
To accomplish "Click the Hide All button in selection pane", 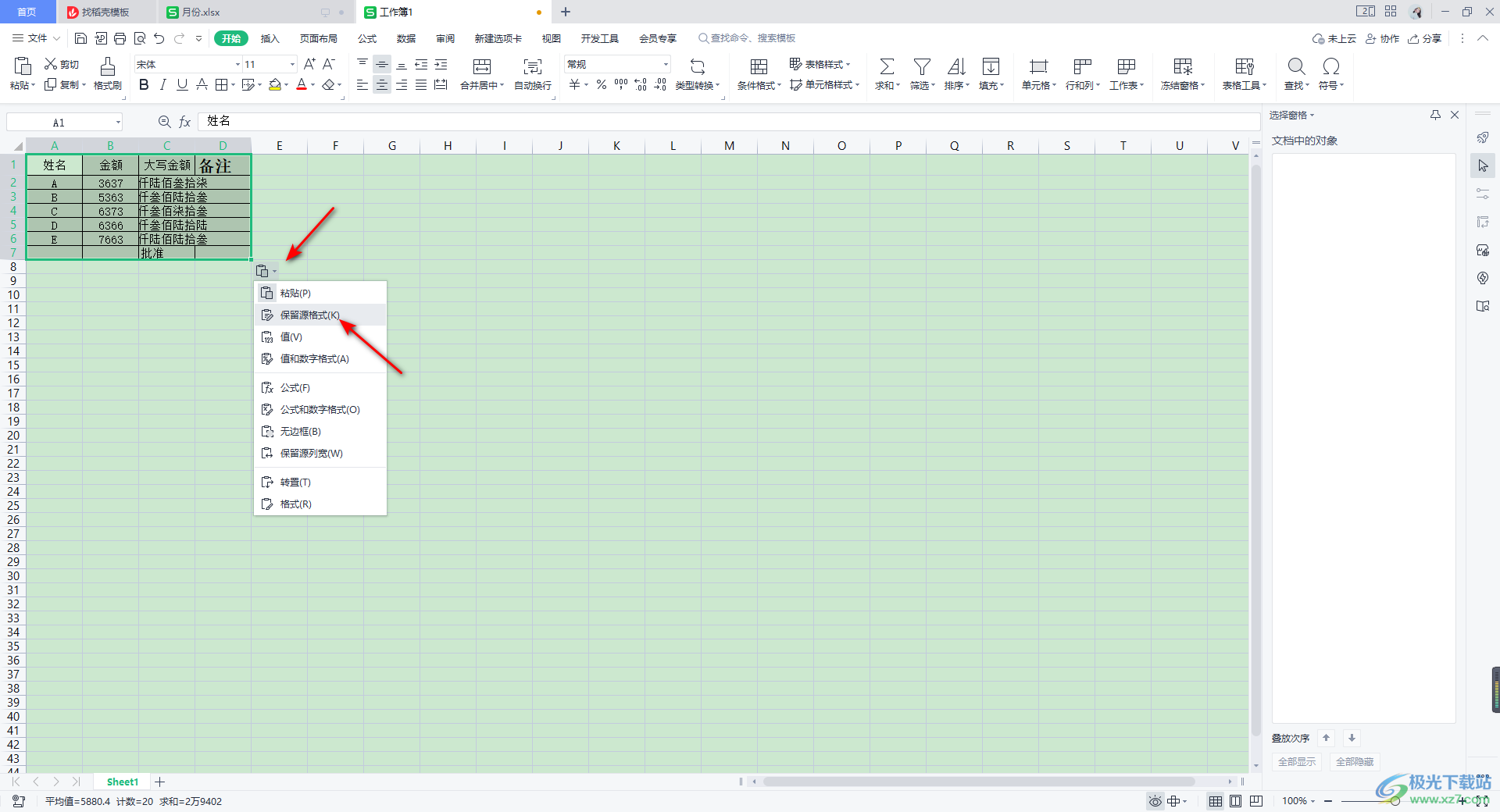I will coord(1355,762).
